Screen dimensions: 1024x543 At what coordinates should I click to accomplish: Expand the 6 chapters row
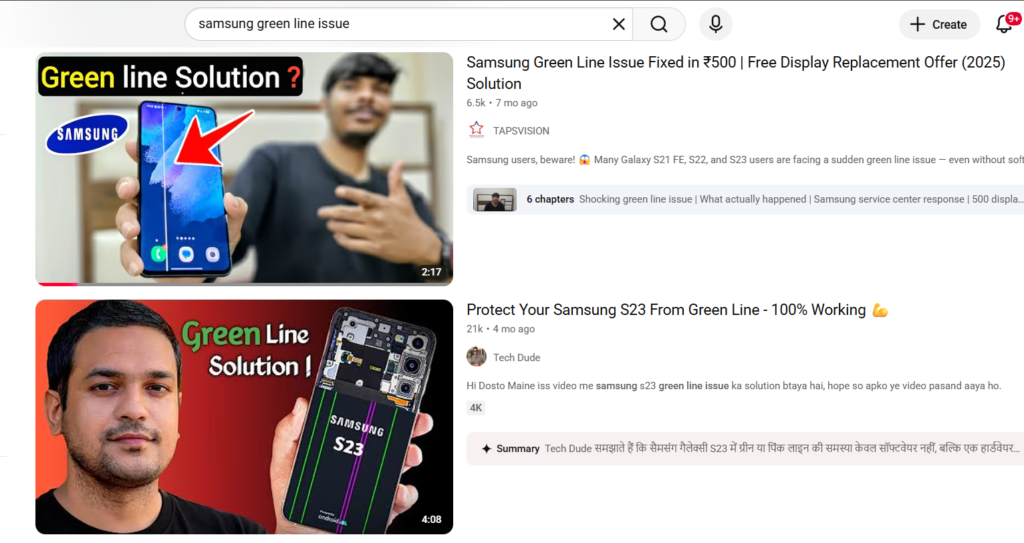point(745,199)
